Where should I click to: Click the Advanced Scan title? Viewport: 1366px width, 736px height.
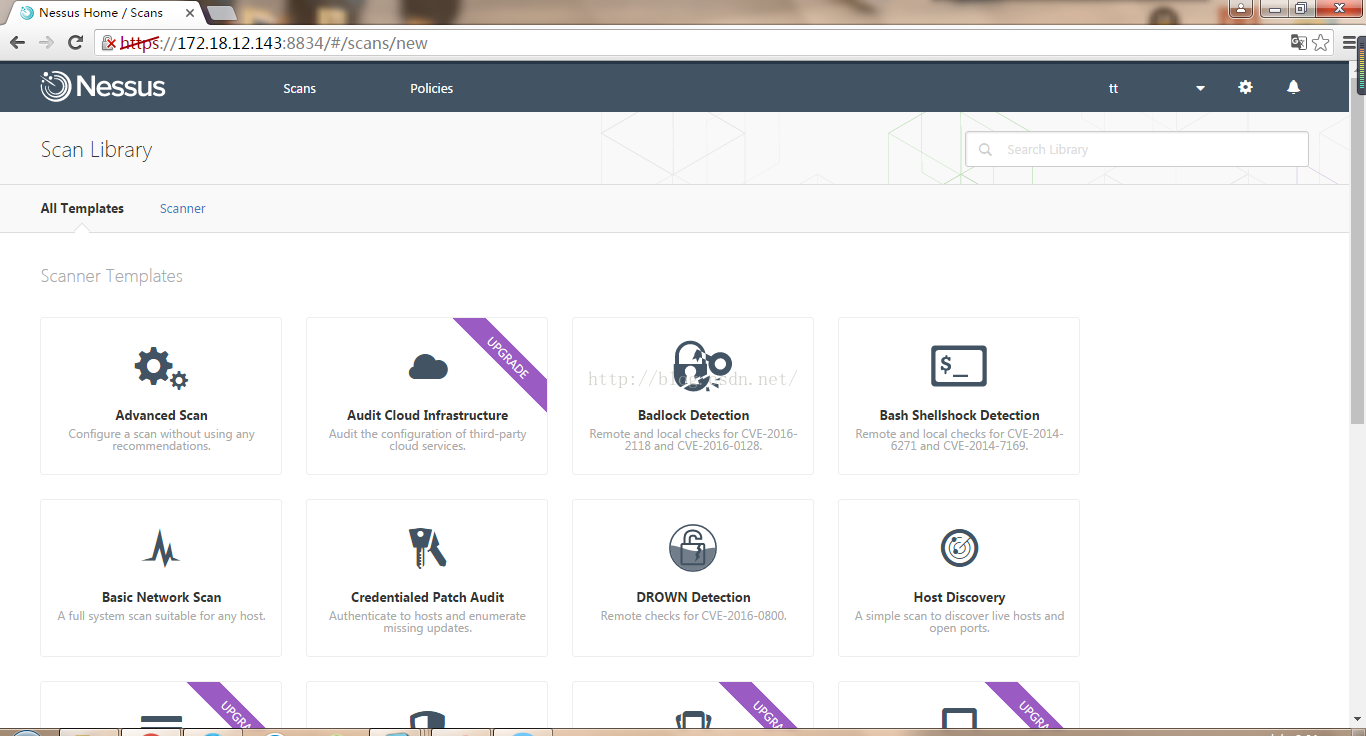coord(161,415)
